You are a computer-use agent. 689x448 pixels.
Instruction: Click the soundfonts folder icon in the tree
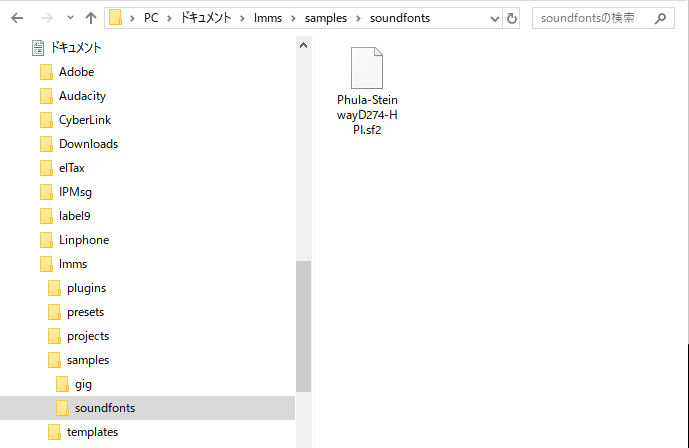coord(62,408)
